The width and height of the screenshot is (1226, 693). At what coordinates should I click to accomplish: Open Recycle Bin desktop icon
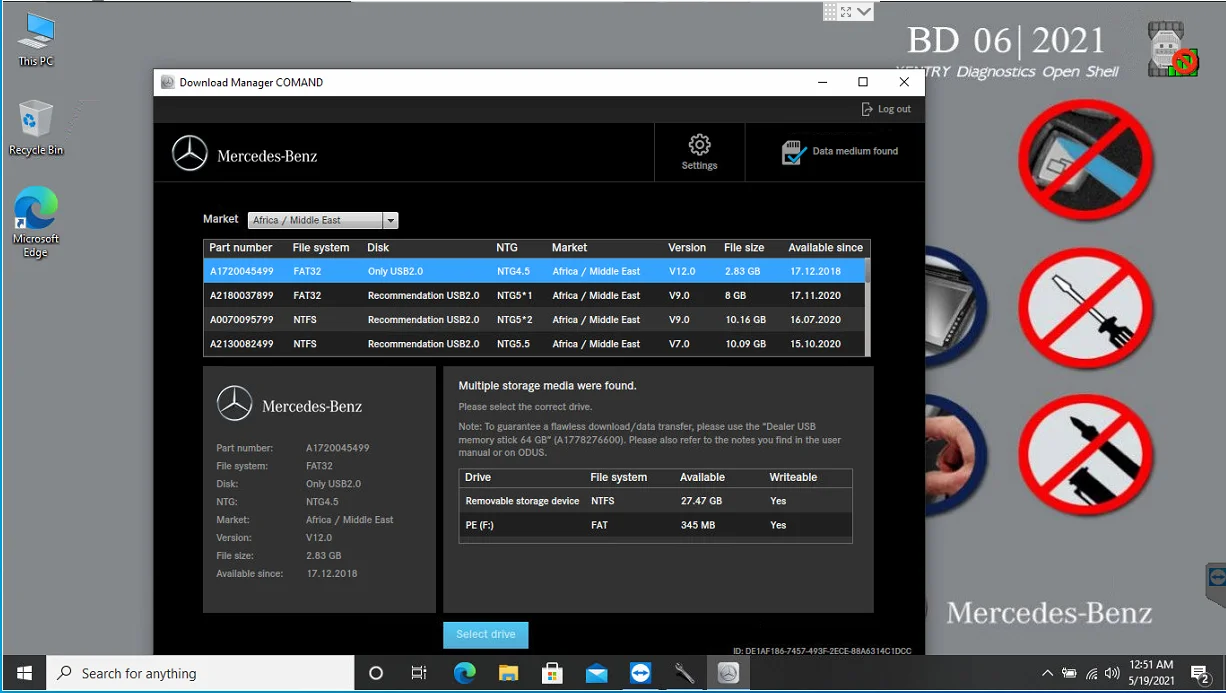point(36,128)
